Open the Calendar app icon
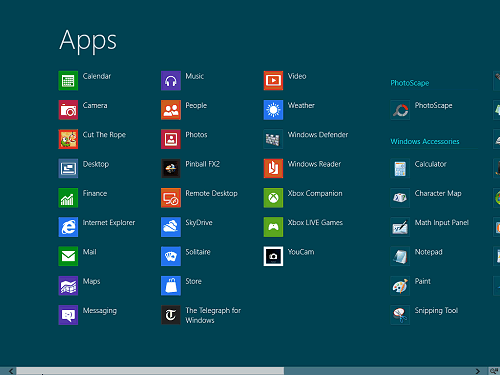Screen dimensions: 500x375 pyautogui.click(x=68, y=80)
